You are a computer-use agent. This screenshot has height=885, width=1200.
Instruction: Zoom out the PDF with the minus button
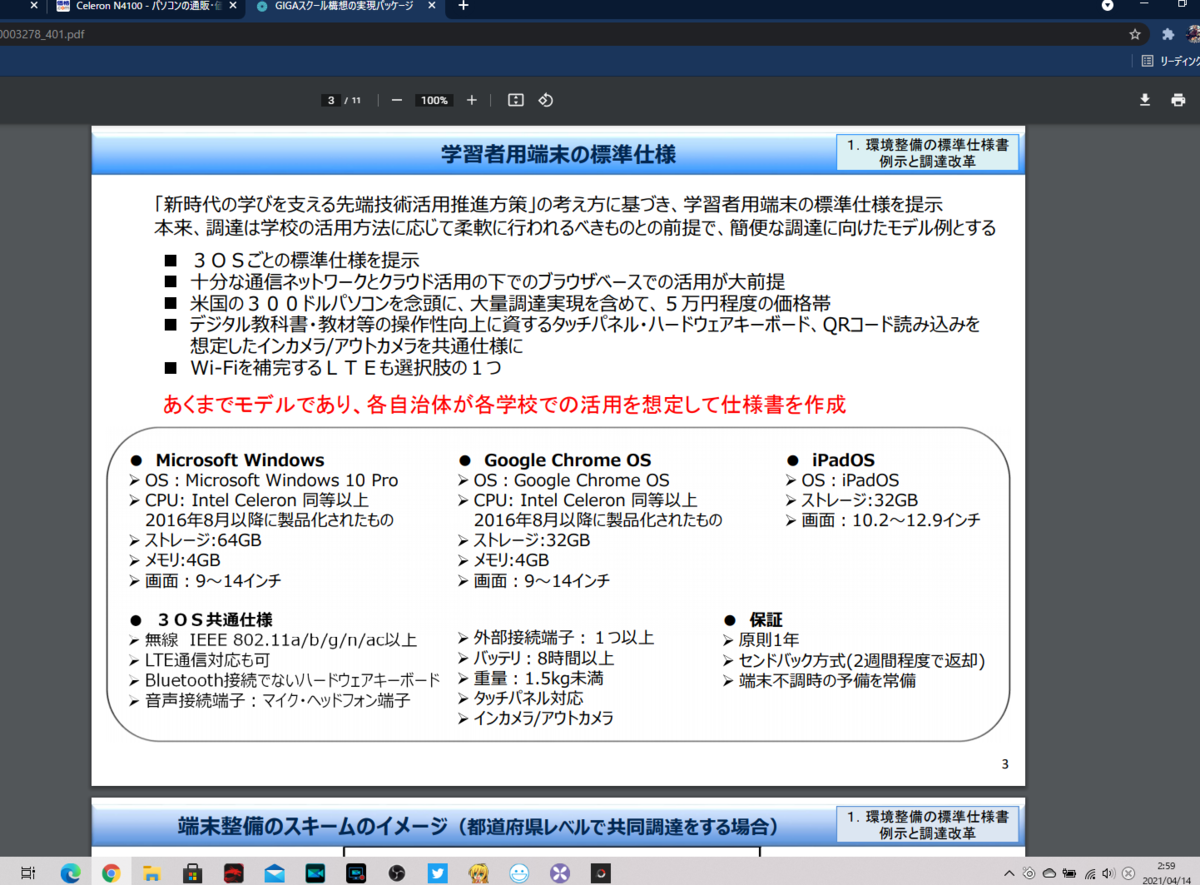pyautogui.click(x=397, y=100)
